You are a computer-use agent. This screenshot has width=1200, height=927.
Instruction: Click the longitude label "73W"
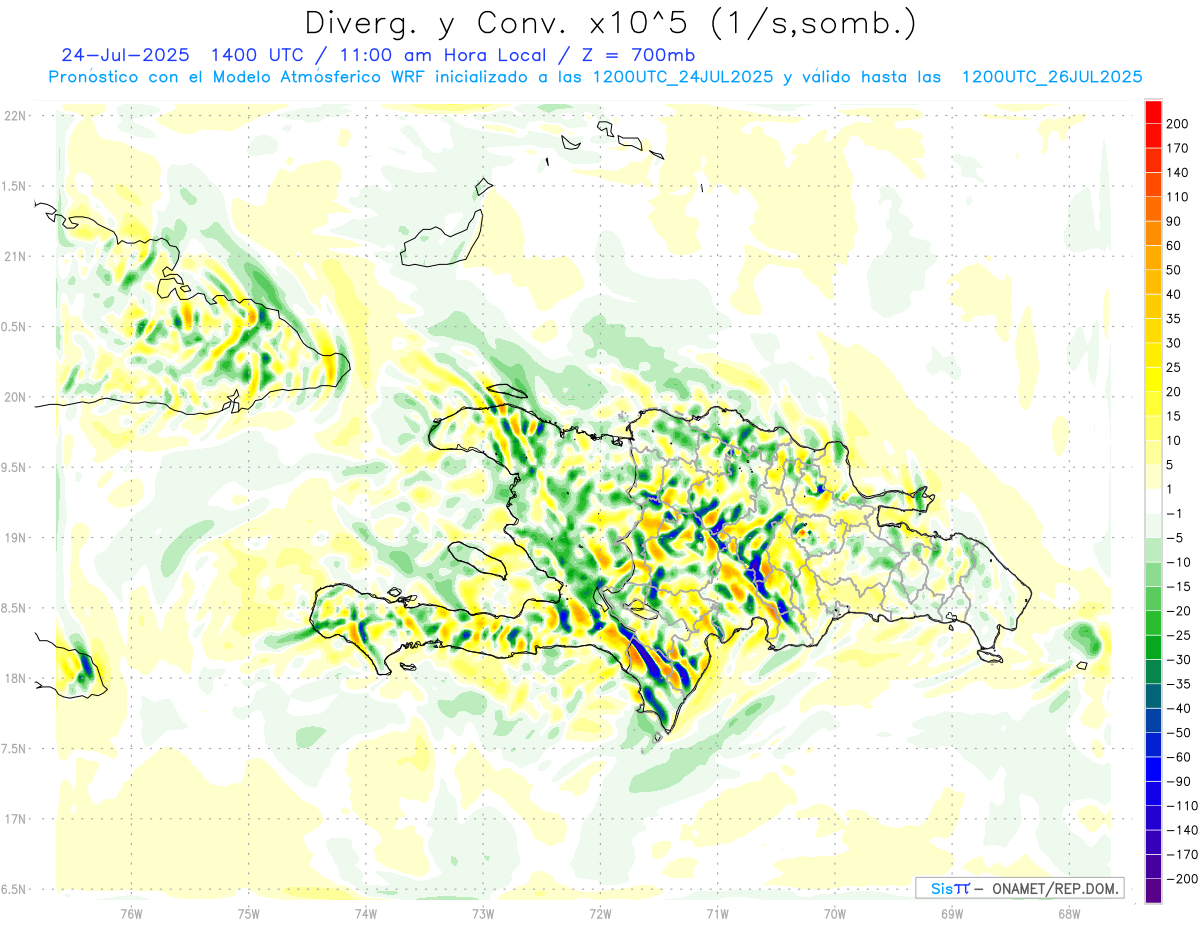click(482, 912)
